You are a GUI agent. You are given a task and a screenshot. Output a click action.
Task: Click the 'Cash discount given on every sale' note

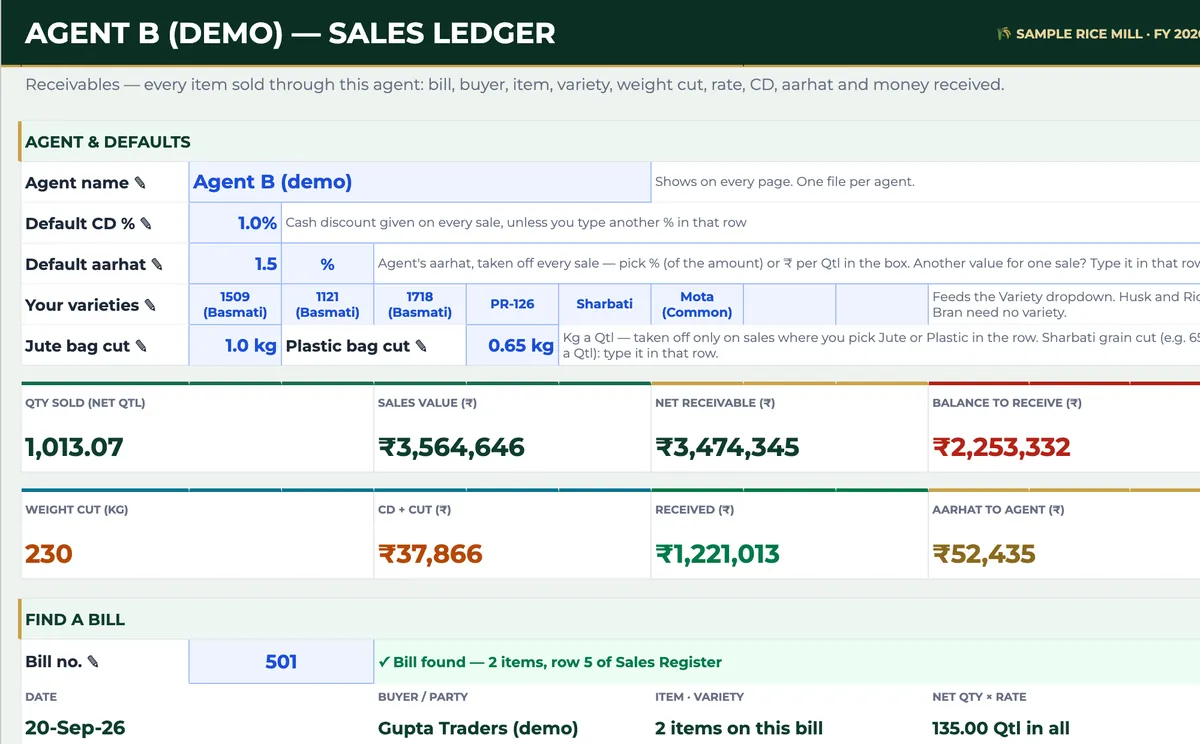coord(516,223)
